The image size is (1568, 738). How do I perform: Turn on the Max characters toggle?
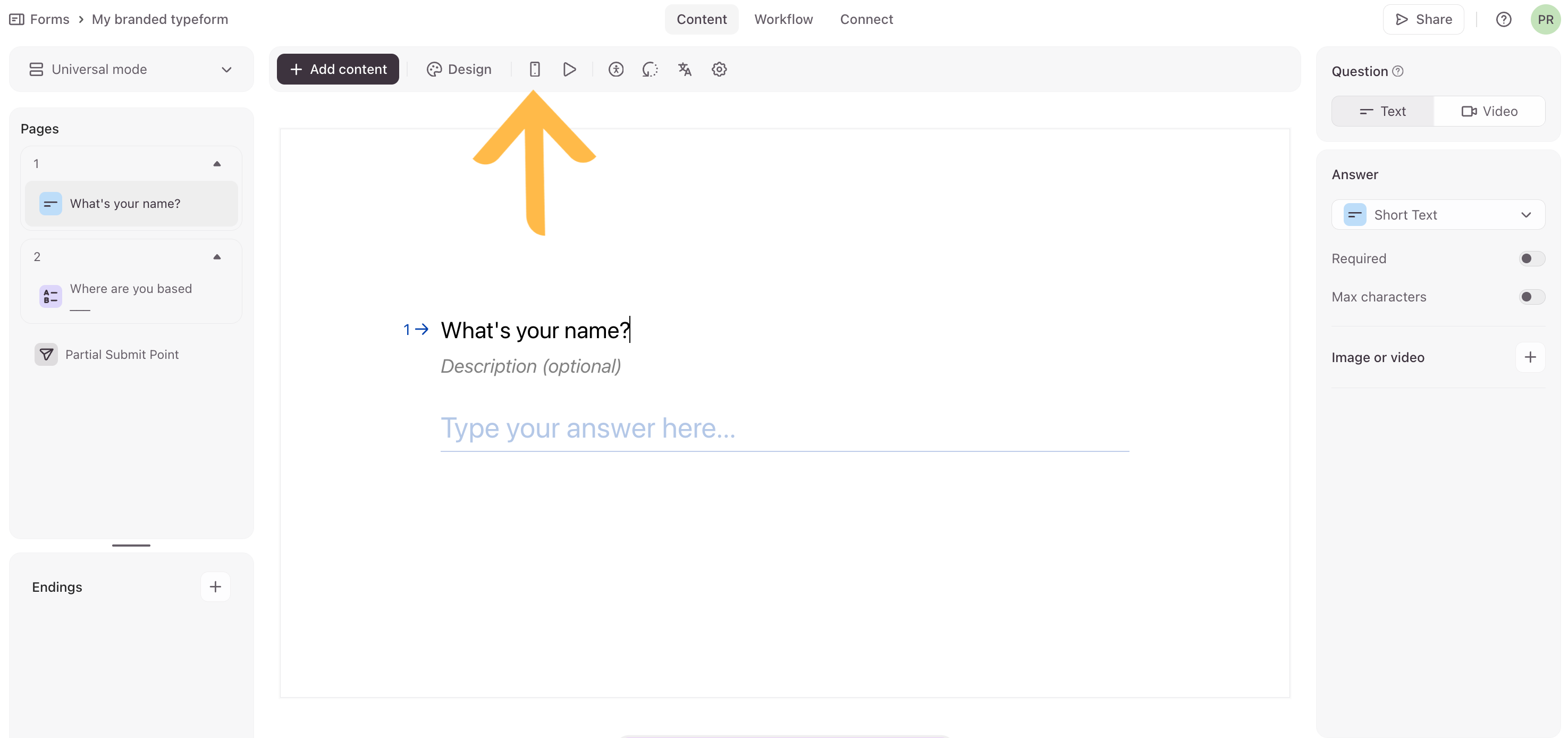[1530, 297]
